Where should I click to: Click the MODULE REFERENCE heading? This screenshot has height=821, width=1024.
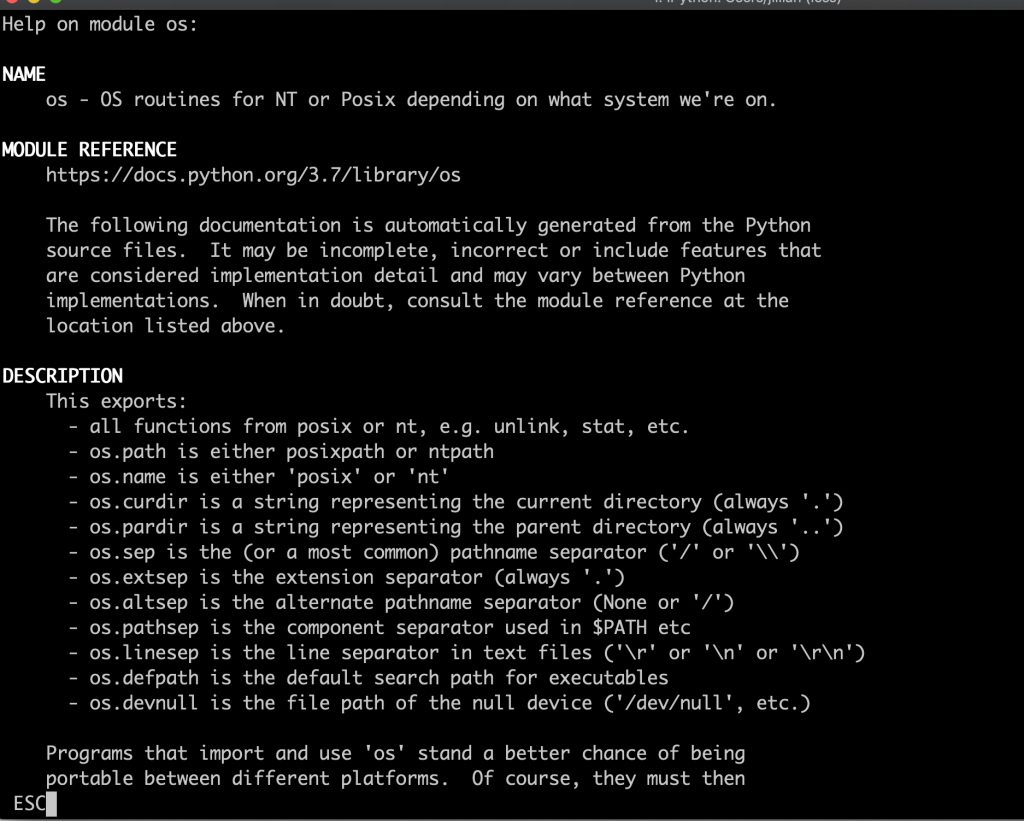pyautogui.click(x=89, y=150)
